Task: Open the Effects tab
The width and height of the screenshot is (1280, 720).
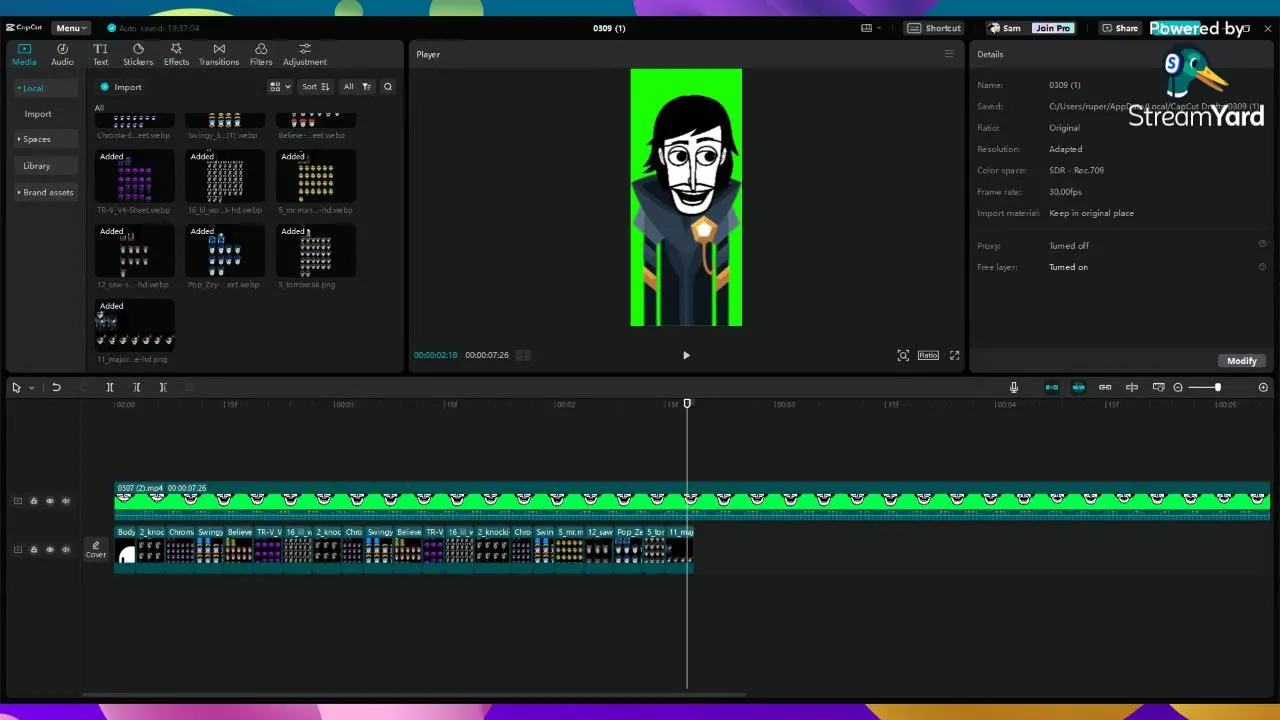Action: point(176,54)
